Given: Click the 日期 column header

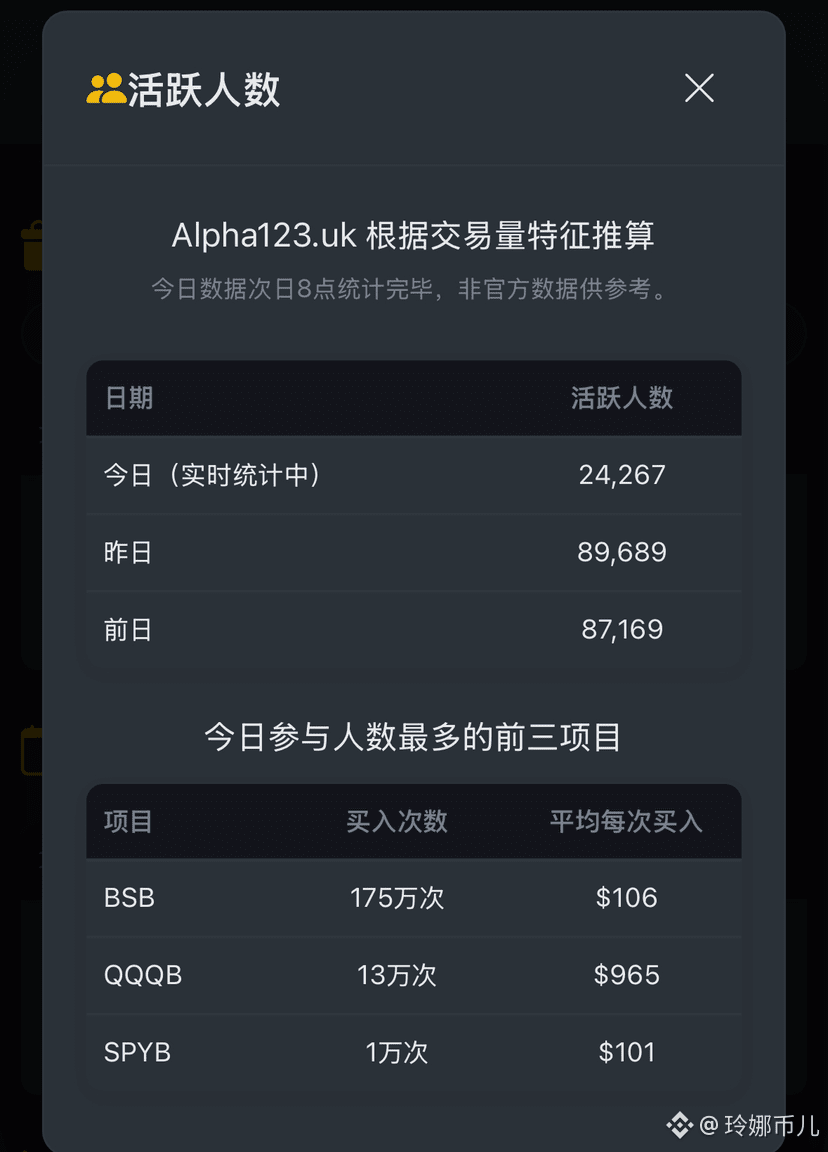Looking at the screenshot, I should [129, 398].
